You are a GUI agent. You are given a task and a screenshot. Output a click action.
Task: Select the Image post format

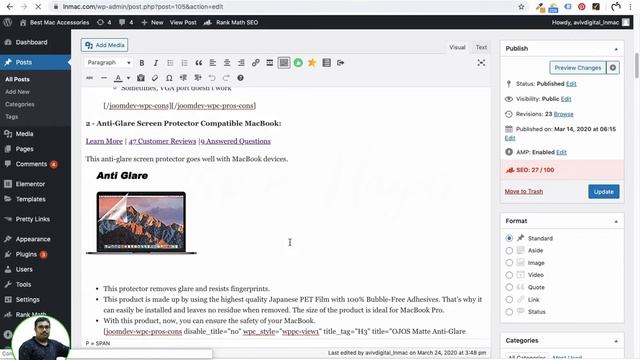[x=509, y=262]
